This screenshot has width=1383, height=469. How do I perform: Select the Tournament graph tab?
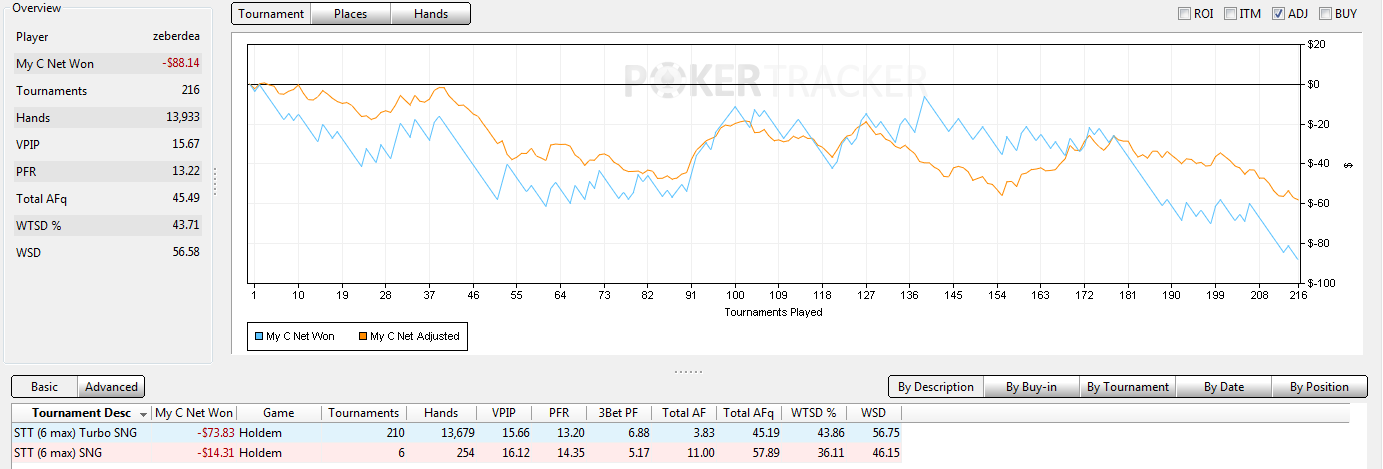tap(271, 14)
